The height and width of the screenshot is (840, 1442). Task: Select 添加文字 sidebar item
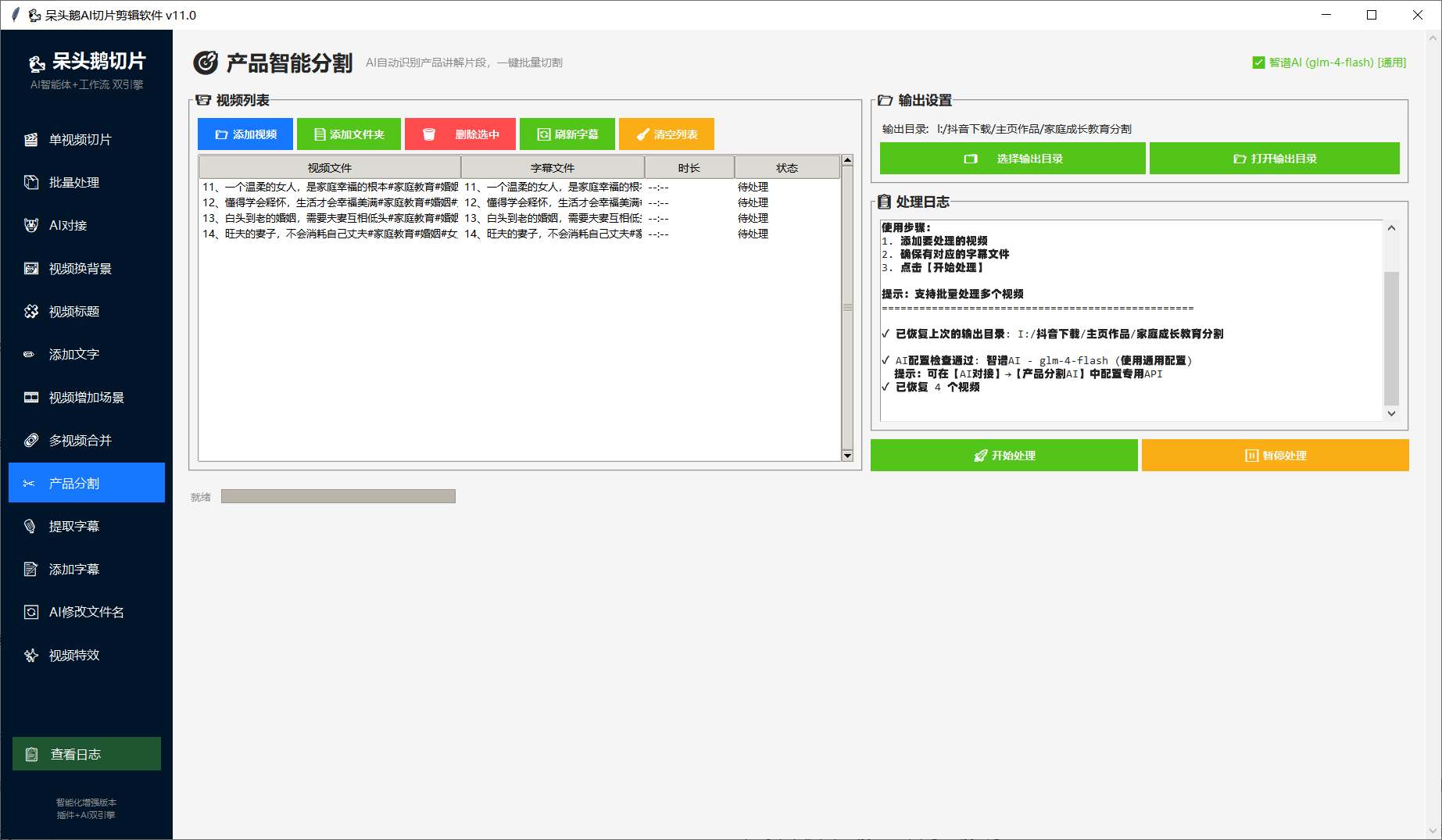[87, 354]
